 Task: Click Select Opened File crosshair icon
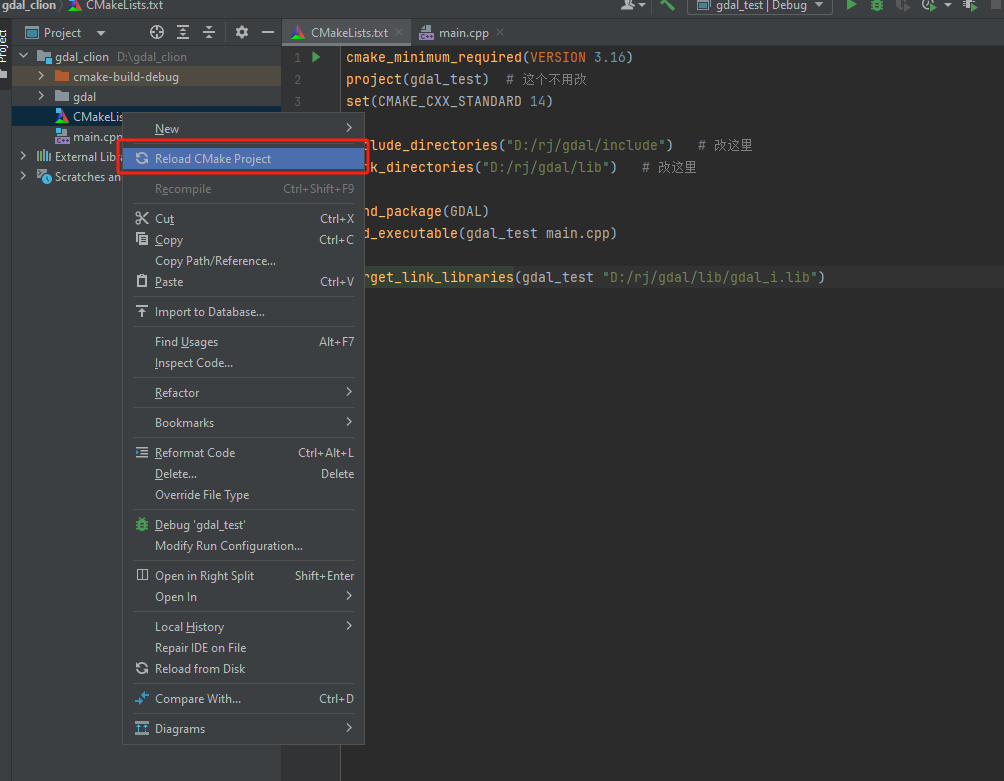(157, 33)
